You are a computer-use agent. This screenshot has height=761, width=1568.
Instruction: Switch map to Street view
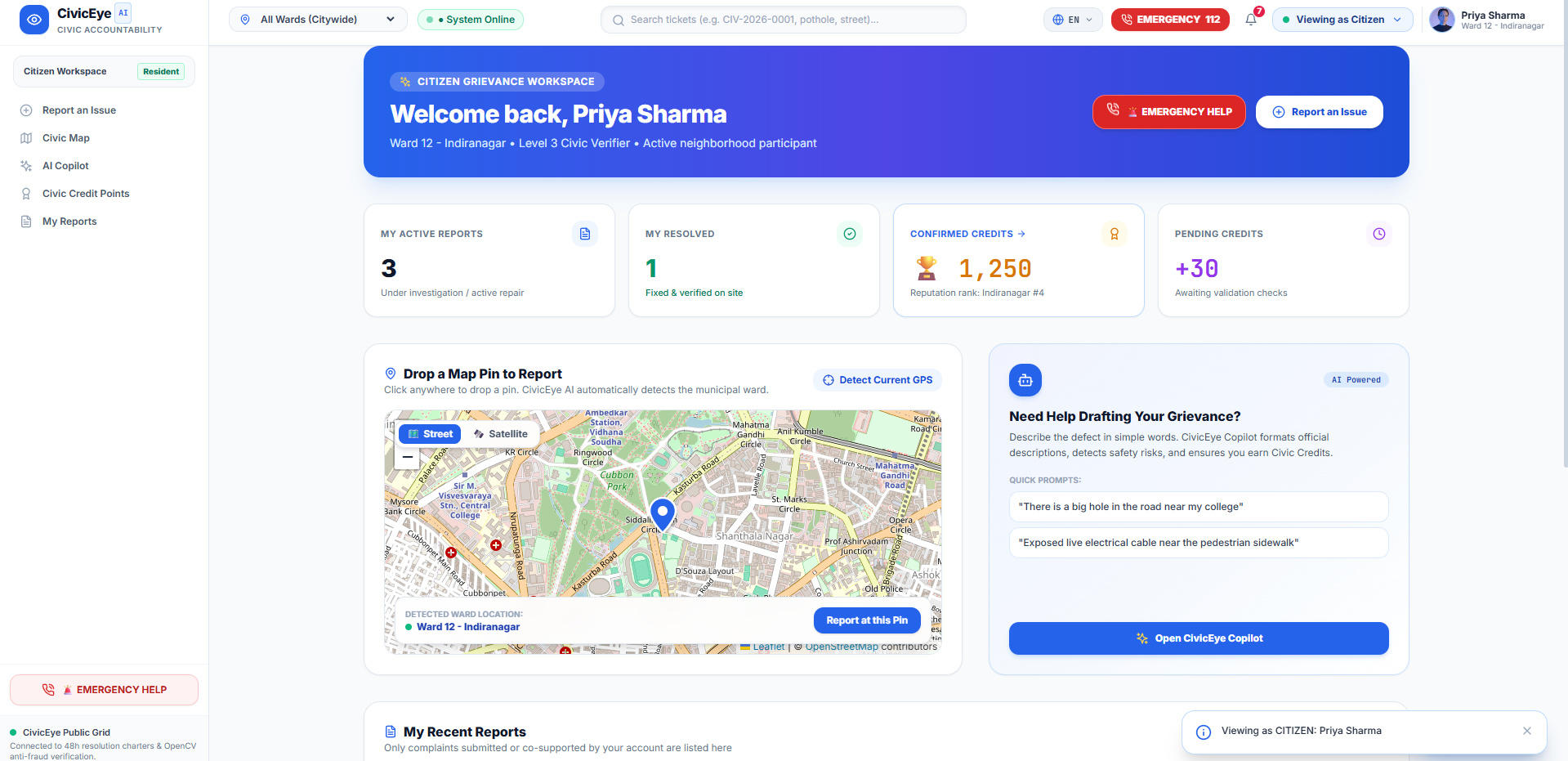[430, 434]
